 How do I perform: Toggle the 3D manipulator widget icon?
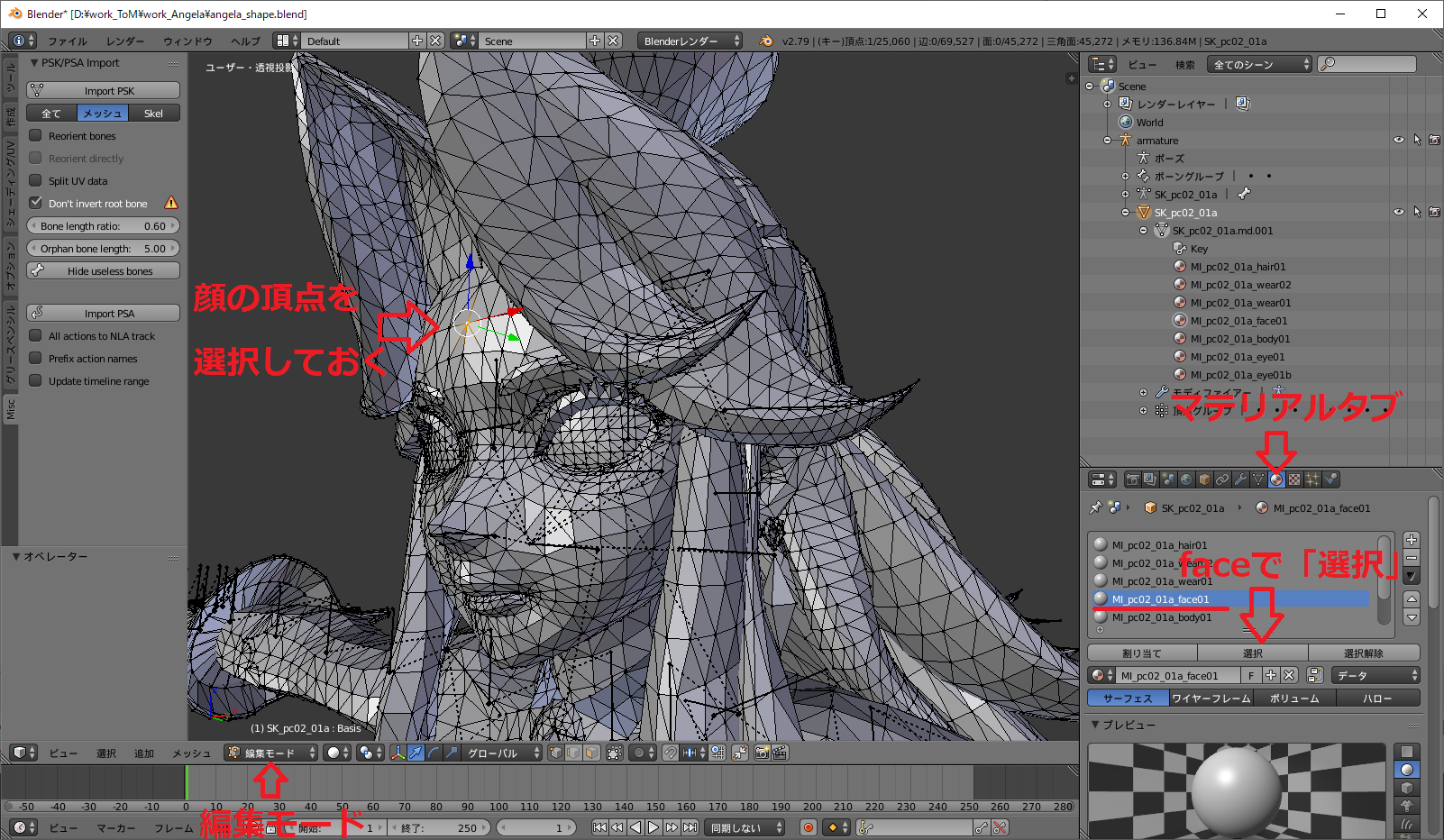(x=398, y=753)
